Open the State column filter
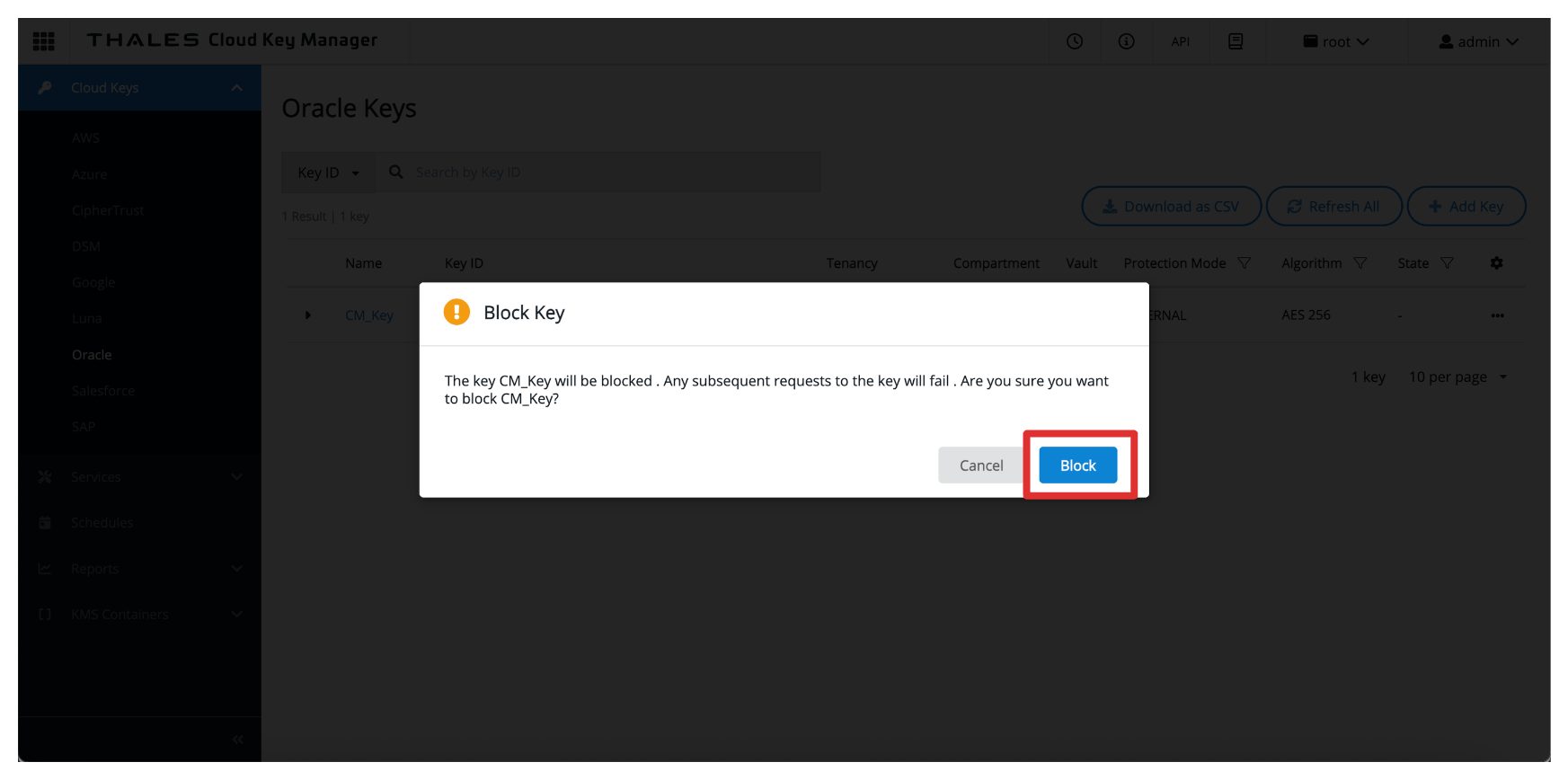Image resolution: width=1568 pixels, height=780 pixels. click(1447, 263)
